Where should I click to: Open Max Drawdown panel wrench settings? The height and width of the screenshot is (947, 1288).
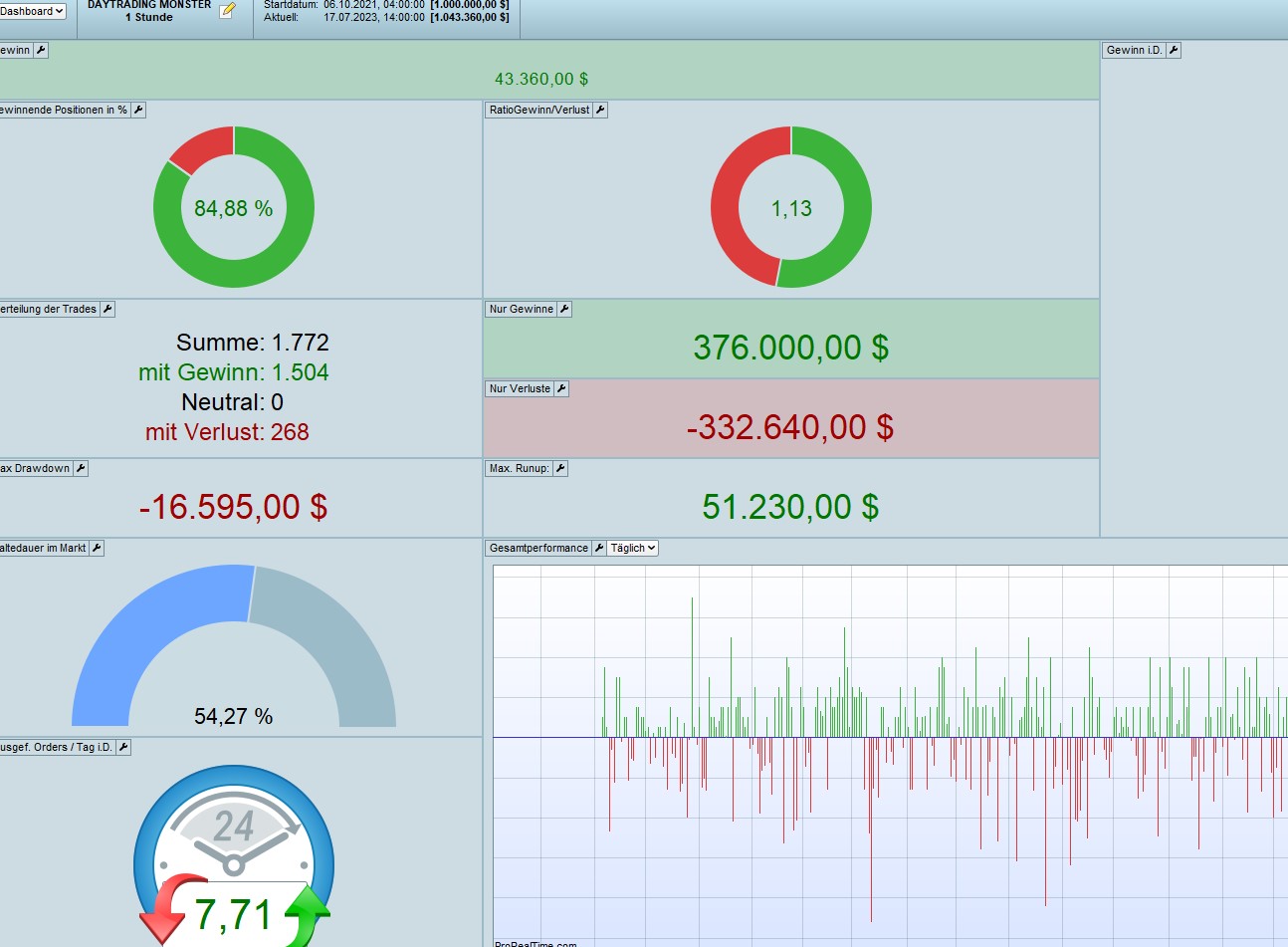pyautogui.click(x=81, y=468)
